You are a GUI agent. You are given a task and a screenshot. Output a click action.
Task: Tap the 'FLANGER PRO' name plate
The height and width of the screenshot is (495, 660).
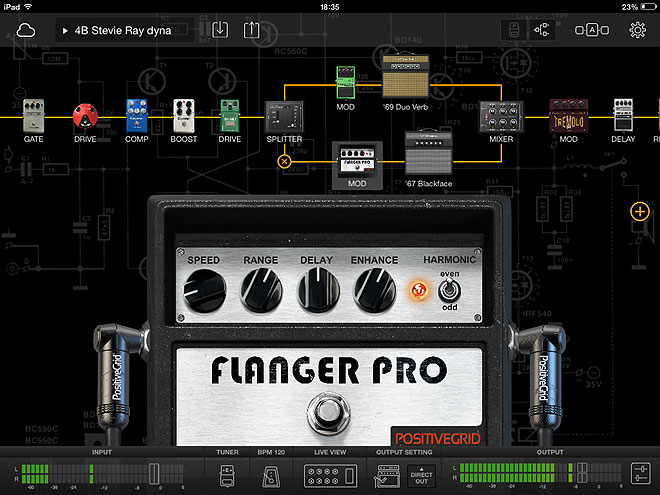[x=329, y=370]
